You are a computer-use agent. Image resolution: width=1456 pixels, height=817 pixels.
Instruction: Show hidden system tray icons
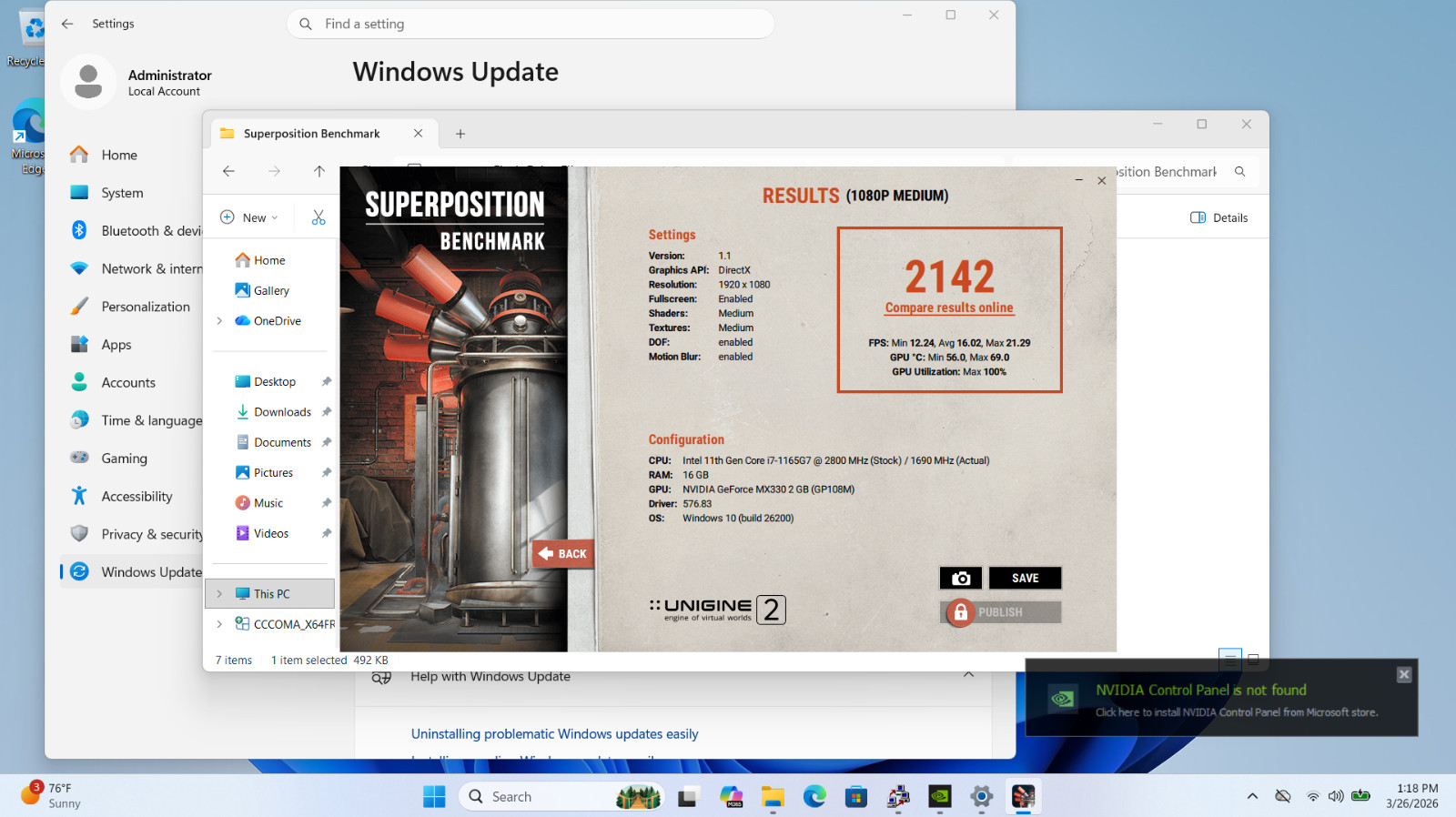[x=1252, y=796]
